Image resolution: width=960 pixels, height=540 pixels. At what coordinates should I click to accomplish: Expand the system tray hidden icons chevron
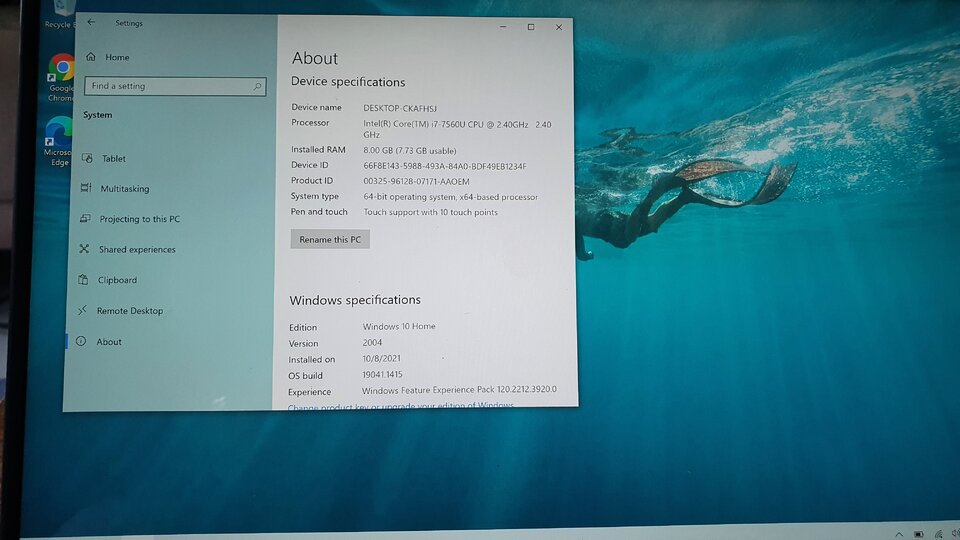click(x=899, y=534)
